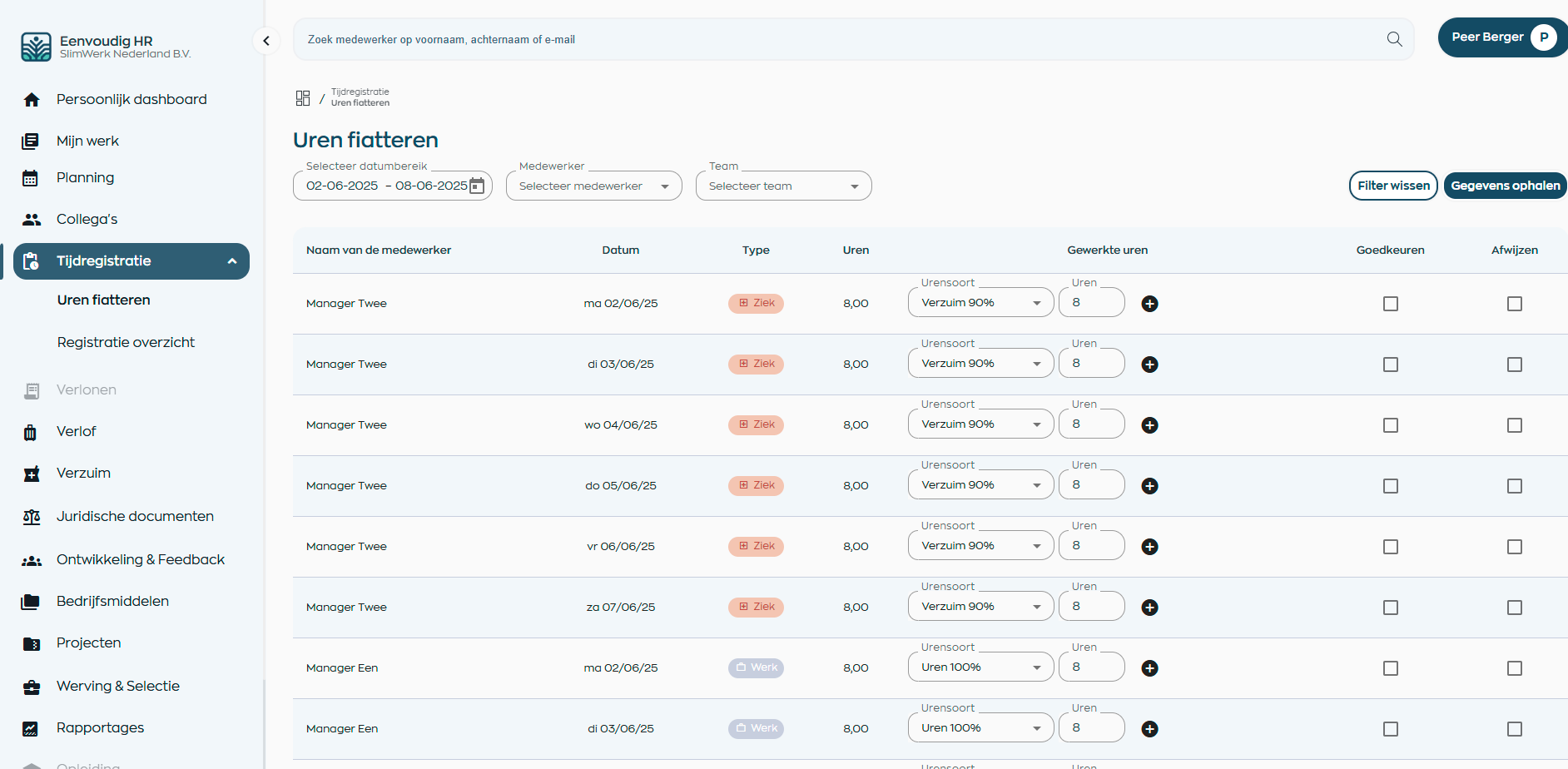1568x769 pixels.
Task: Click the Ziek badge for ma 02/06/25
Action: point(756,303)
